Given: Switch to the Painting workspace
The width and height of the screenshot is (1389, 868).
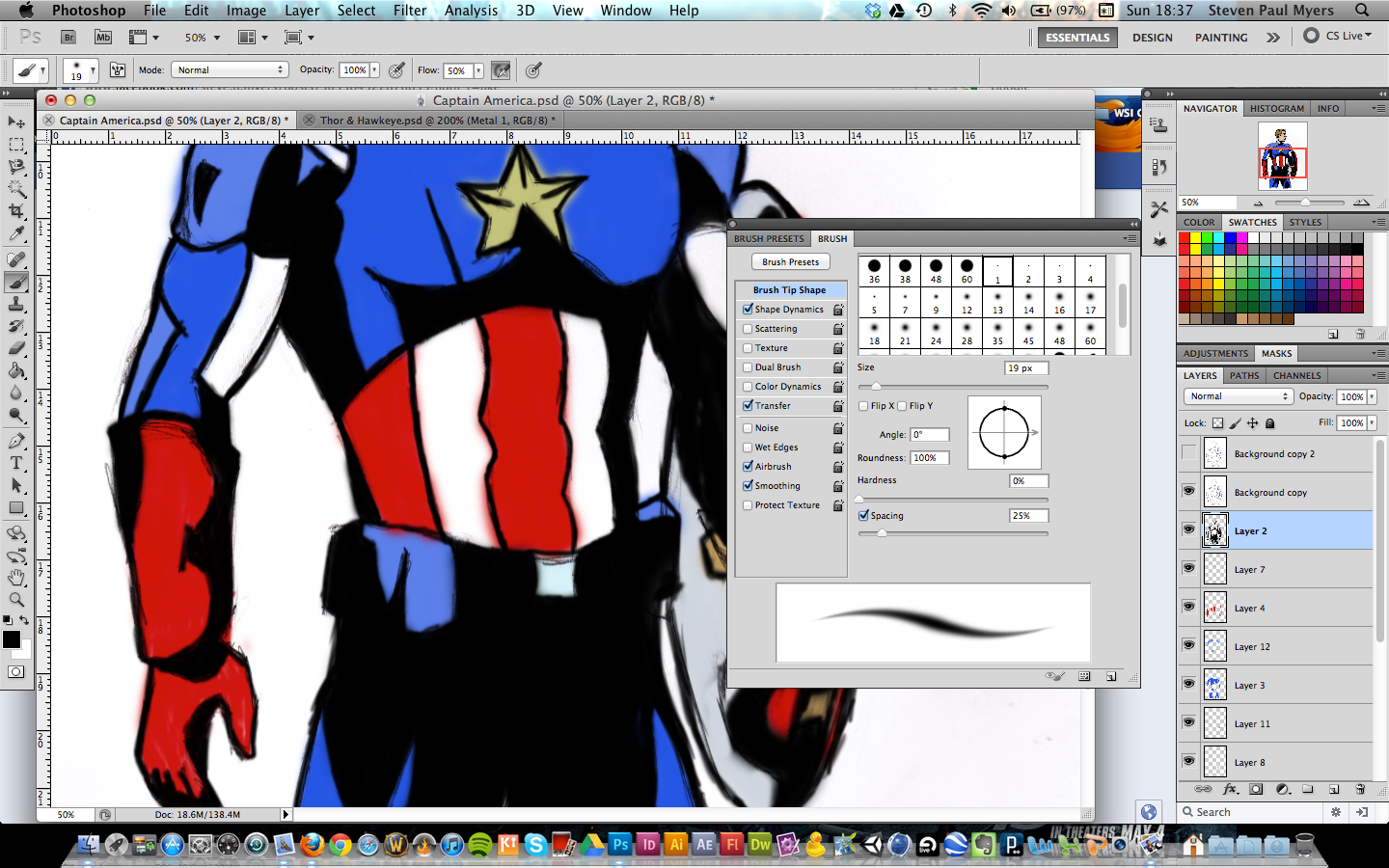Looking at the screenshot, I should coord(1221,38).
